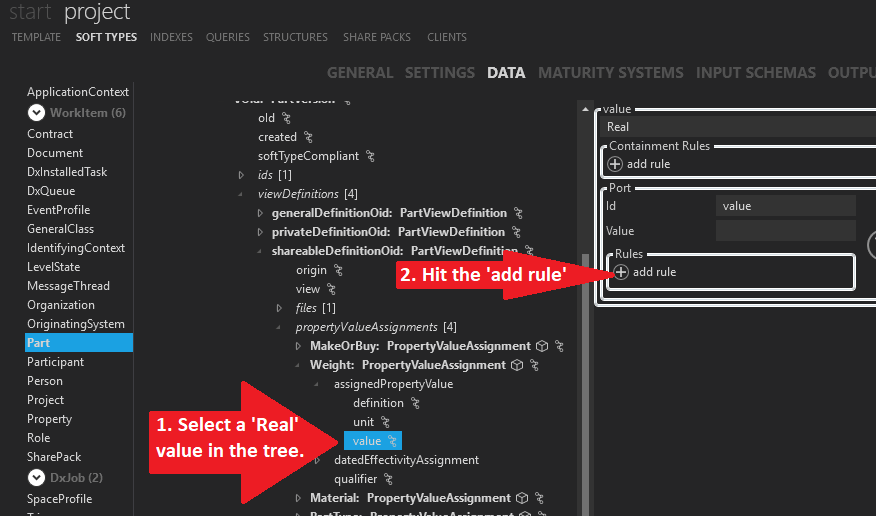The height and width of the screenshot is (516, 876).
Task: Select the datedEffectivityAssignment tree node
Action: click(x=406, y=460)
